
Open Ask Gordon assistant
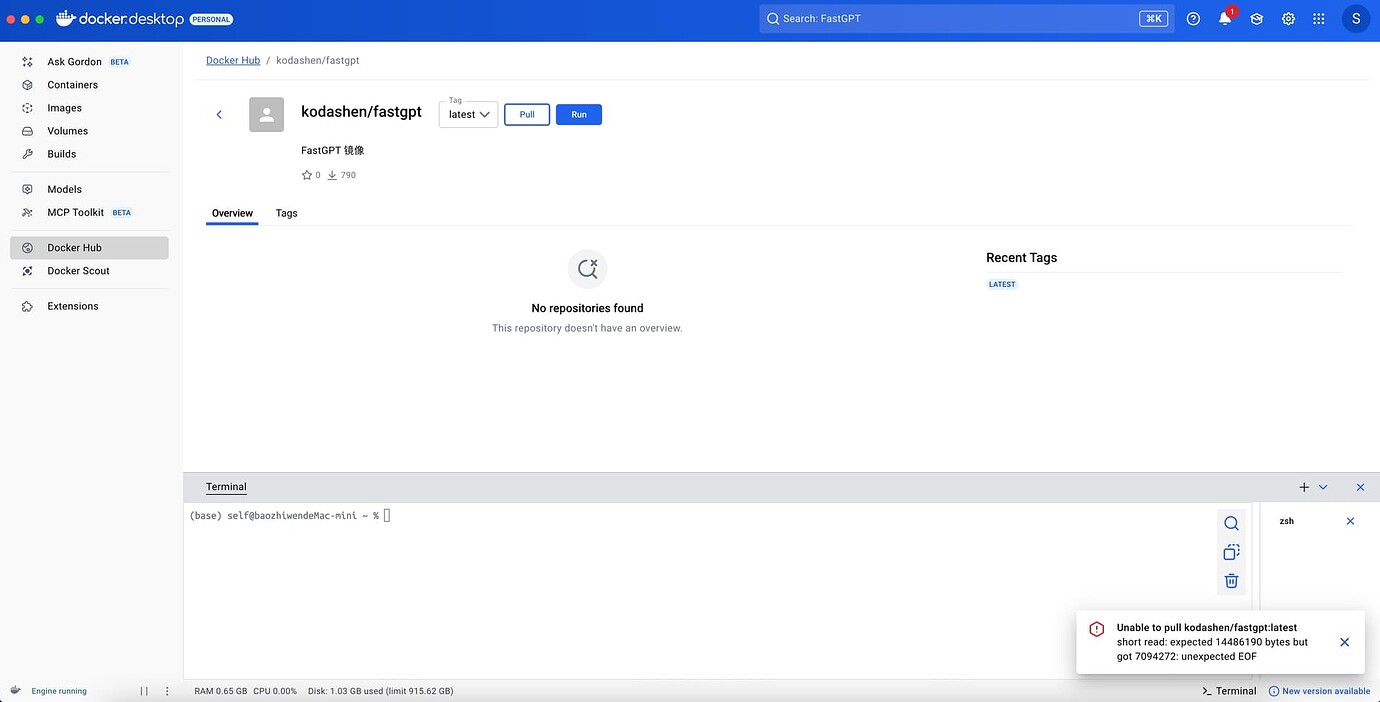click(74, 61)
